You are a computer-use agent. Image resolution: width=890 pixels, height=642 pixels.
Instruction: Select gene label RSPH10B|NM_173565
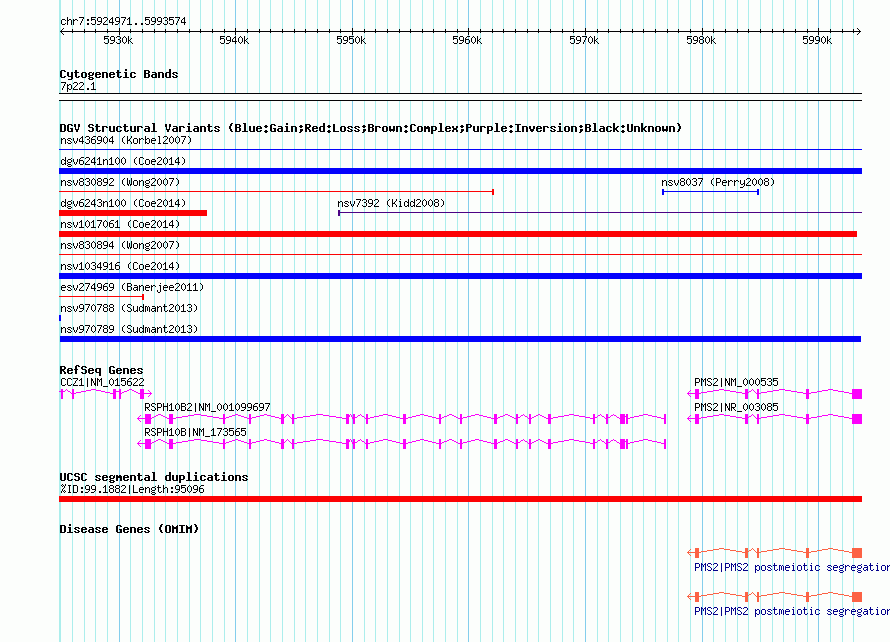[x=195, y=433]
